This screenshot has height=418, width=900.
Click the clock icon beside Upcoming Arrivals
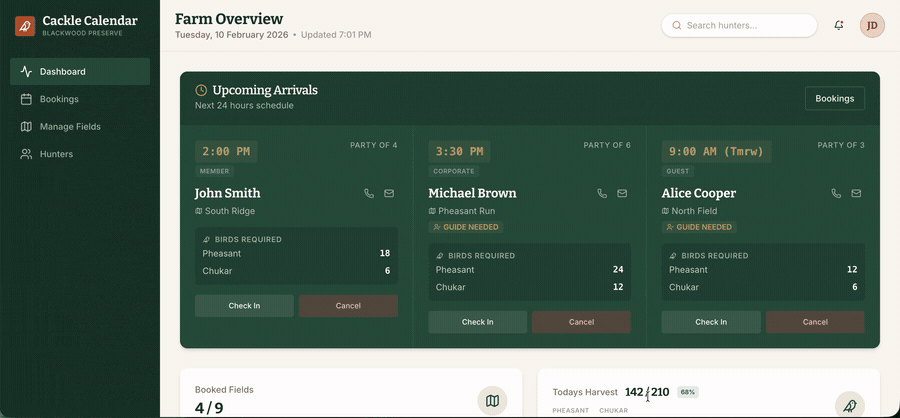coord(201,90)
